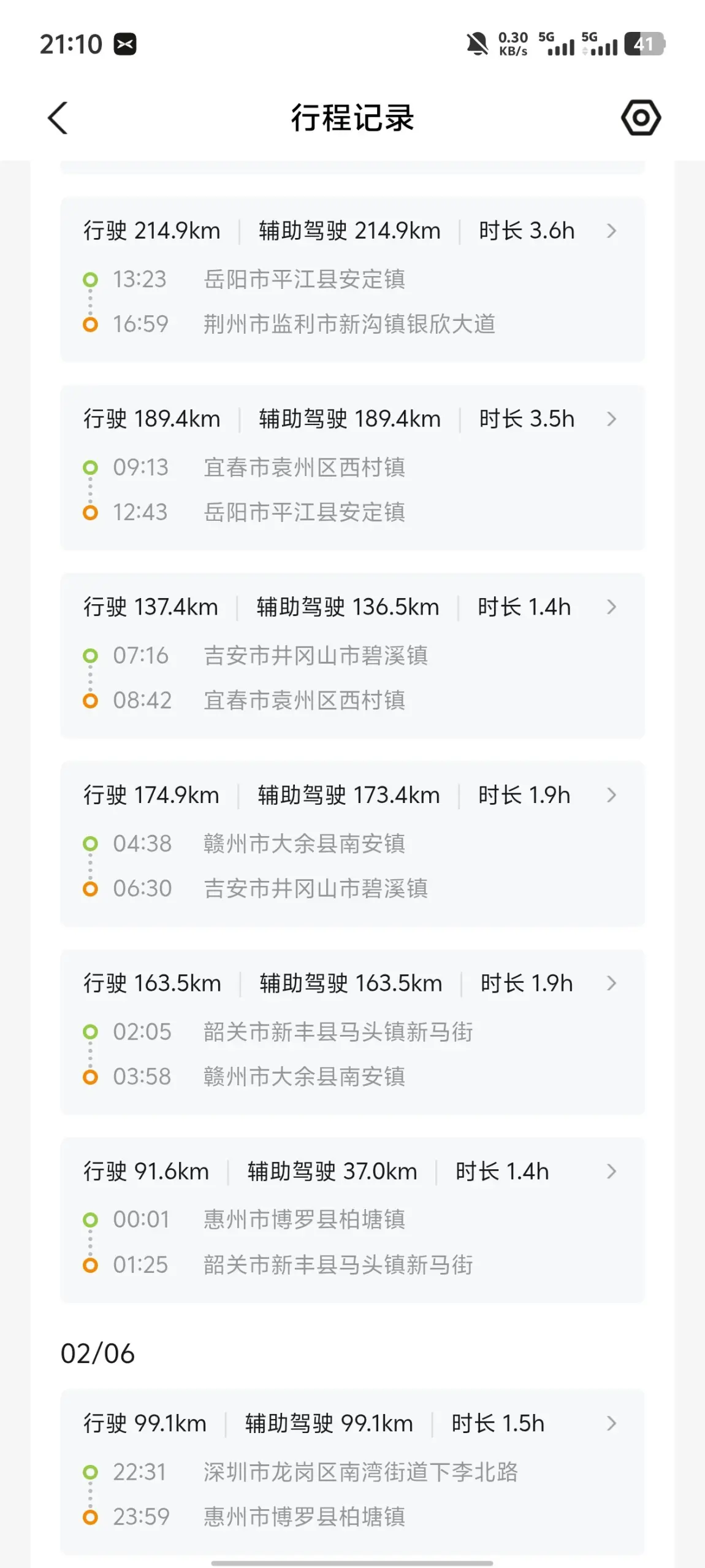Tap the orange end dot at 23:59
The height and width of the screenshot is (1568, 705).
pos(90,1517)
